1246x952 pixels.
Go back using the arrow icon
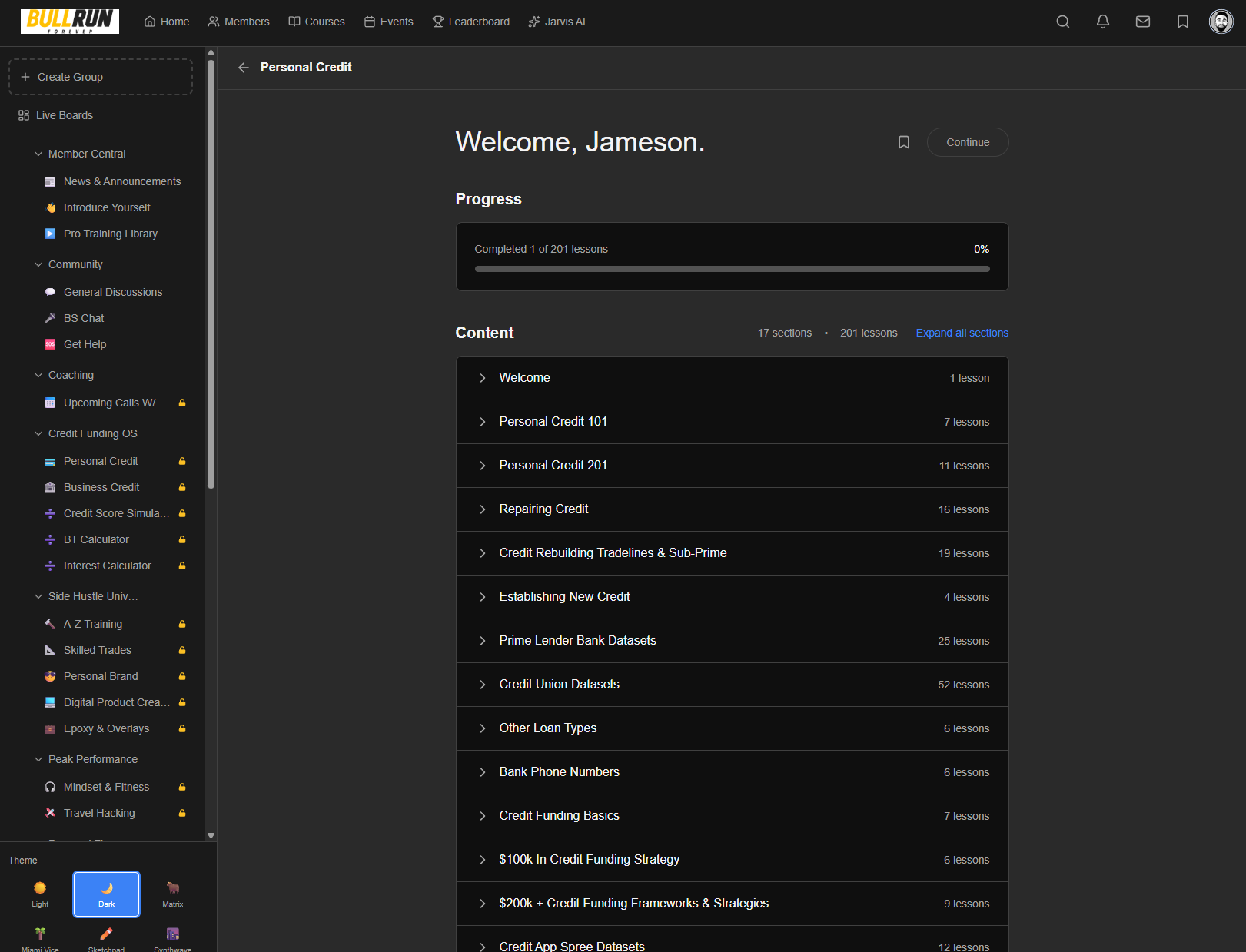point(244,68)
